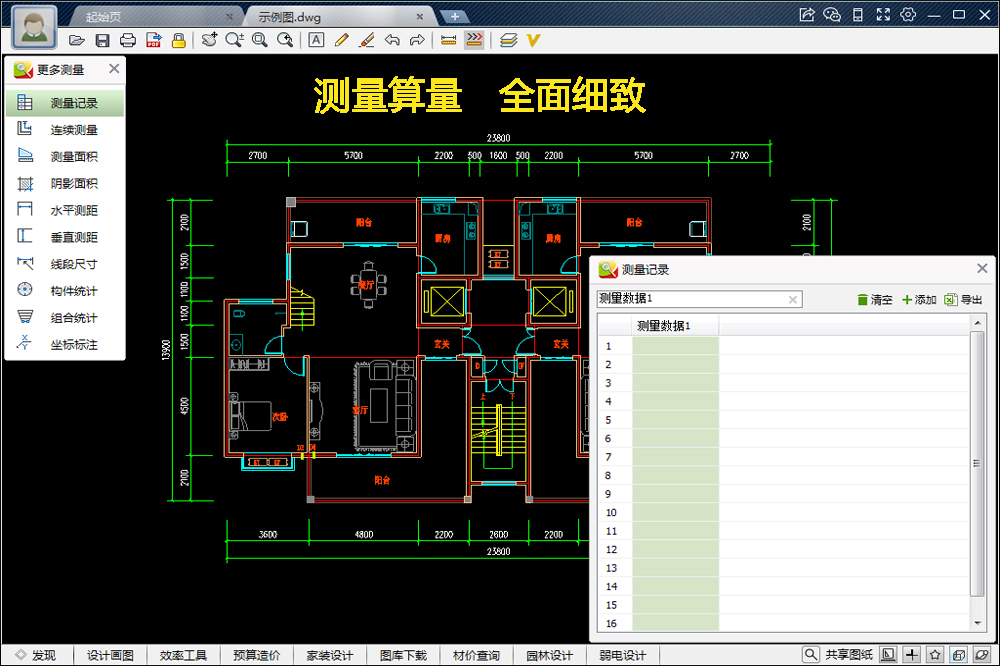This screenshot has height=666, width=1000.
Task: Open the 设计画图 bottom tab
Action: (110, 655)
